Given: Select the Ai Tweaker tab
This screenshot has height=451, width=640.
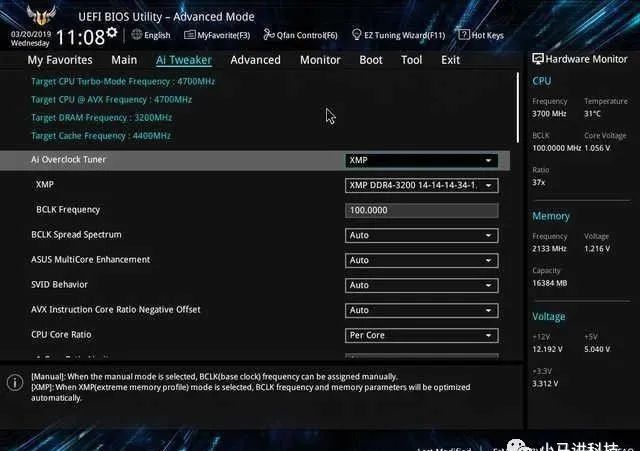Looking at the screenshot, I should (184, 60).
